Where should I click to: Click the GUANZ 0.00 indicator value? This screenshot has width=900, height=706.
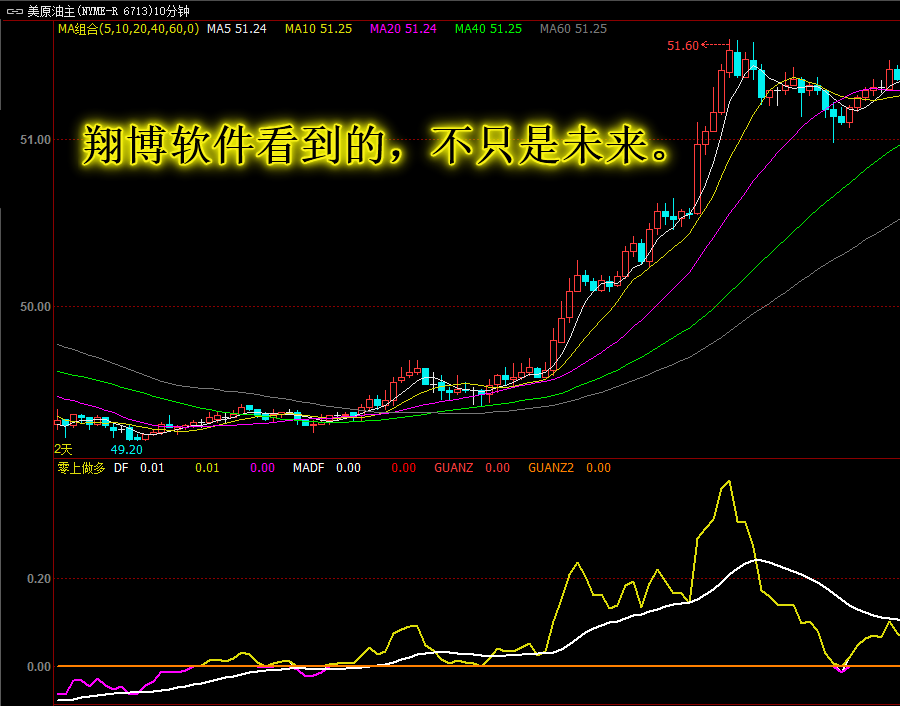(472, 468)
